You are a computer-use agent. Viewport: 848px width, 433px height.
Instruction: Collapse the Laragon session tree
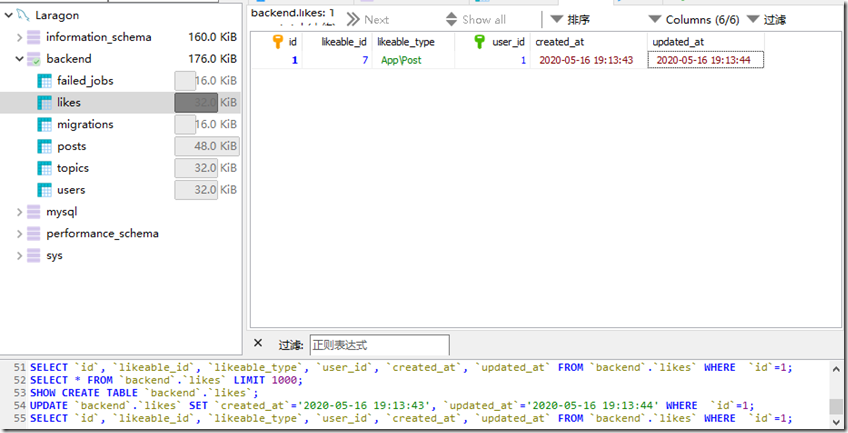click(x=8, y=16)
